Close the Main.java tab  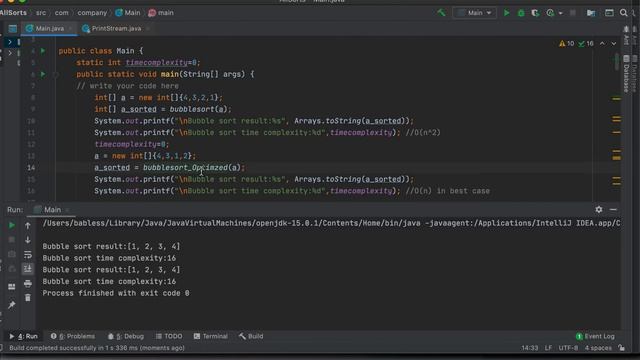(x=70, y=29)
